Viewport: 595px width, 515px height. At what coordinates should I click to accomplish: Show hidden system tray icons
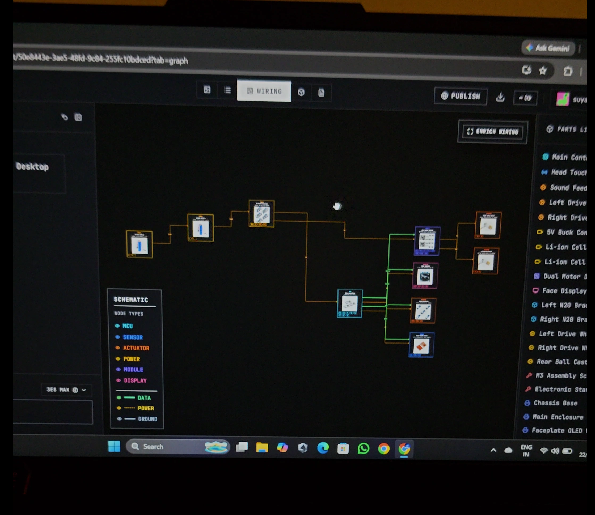click(x=493, y=450)
